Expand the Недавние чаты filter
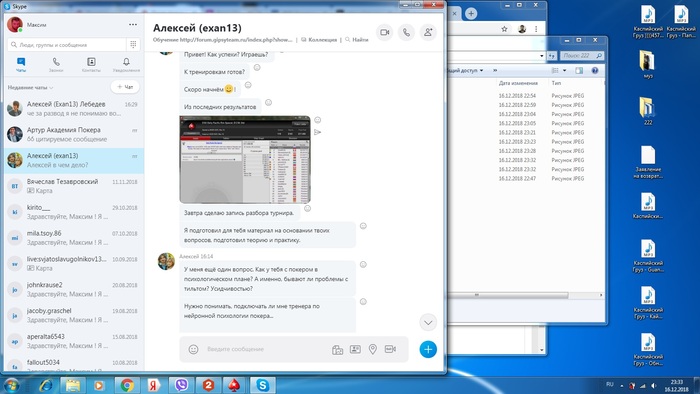 pos(30,87)
